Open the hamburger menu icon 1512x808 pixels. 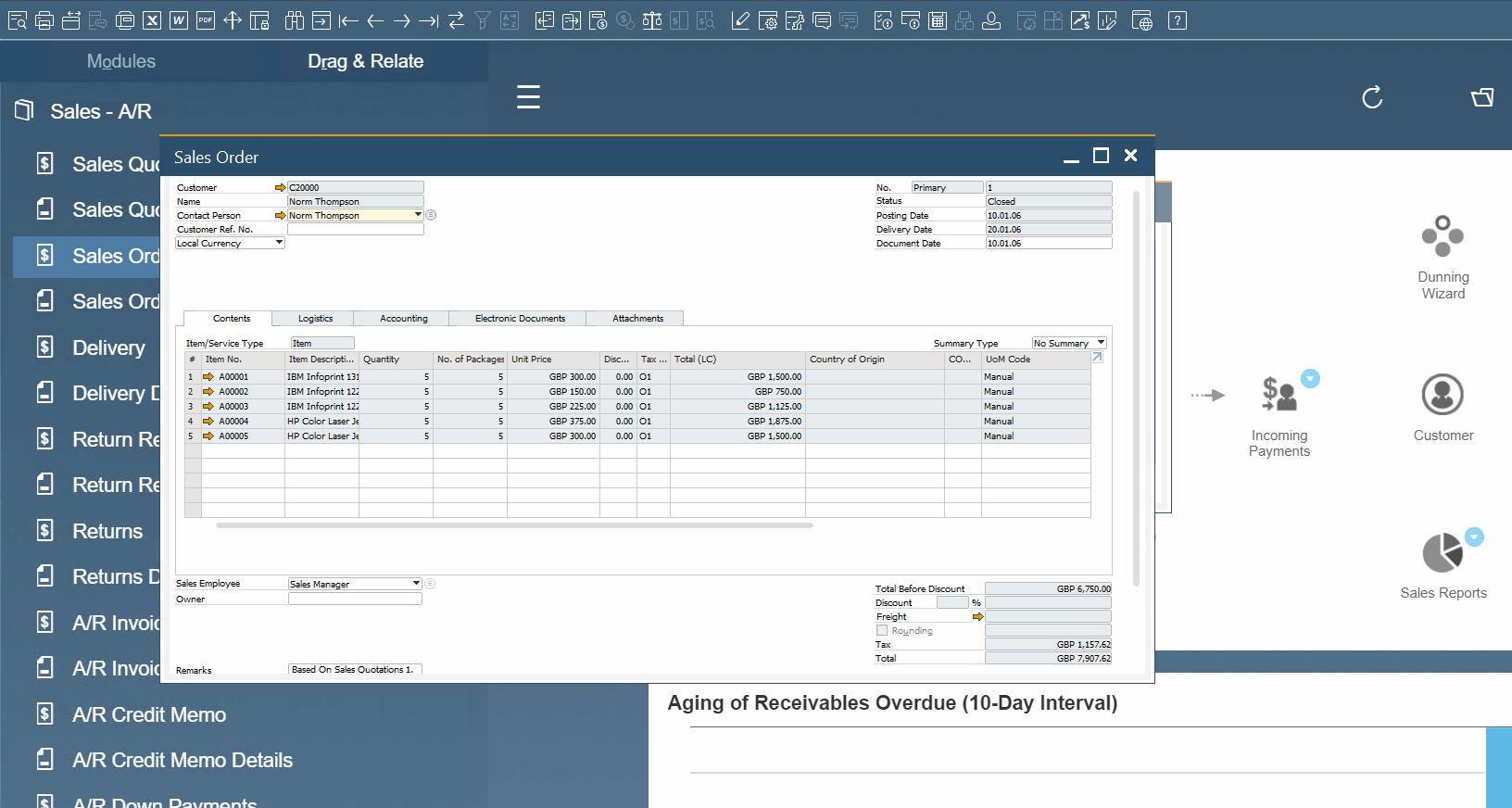click(x=528, y=97)
